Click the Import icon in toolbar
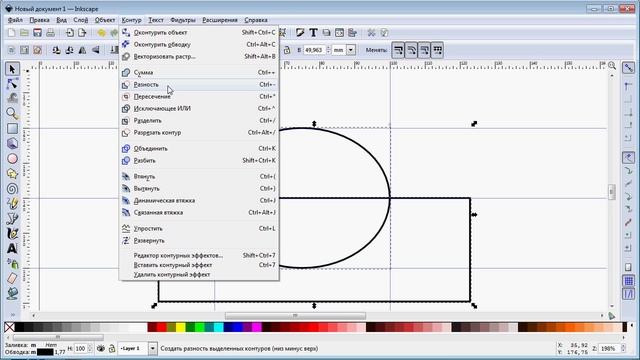 tap(69, 33)
